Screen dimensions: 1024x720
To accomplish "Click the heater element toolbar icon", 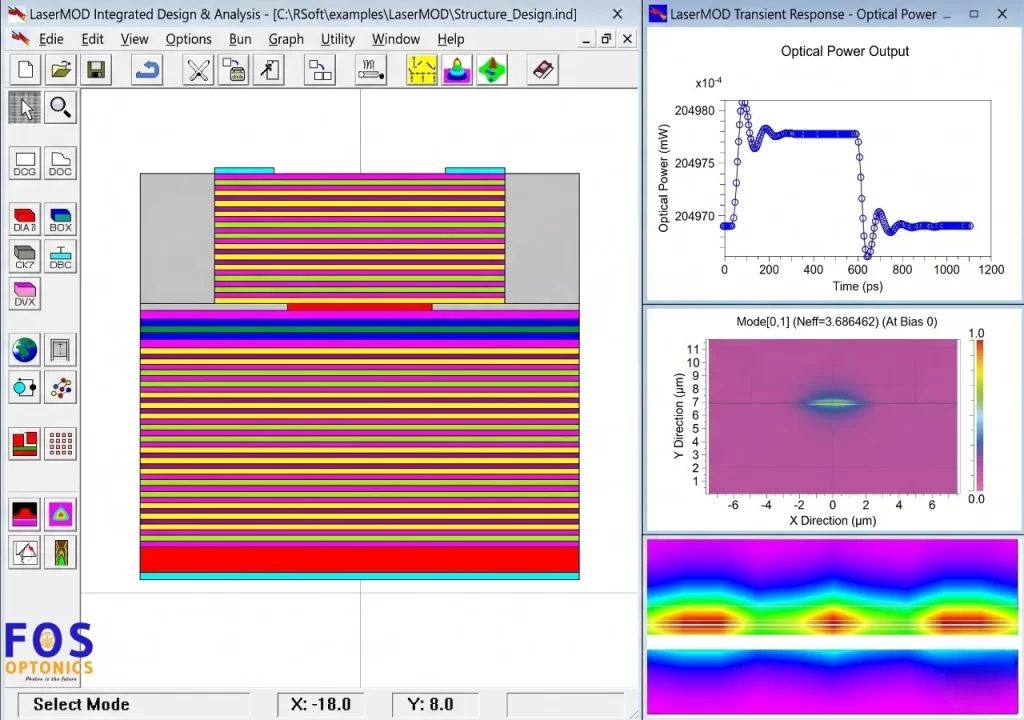I will point(370,69).
